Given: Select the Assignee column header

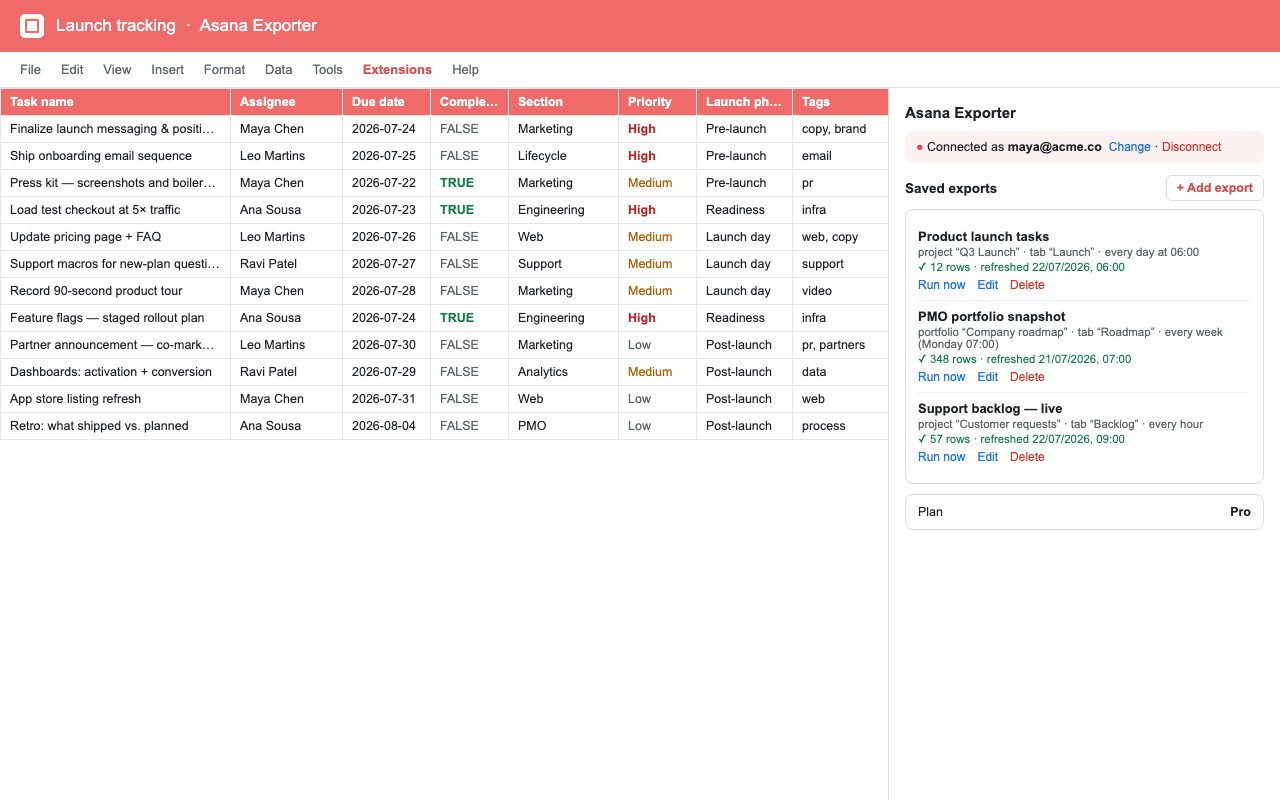Looking at the screenshot, I should tap(286, 102).
